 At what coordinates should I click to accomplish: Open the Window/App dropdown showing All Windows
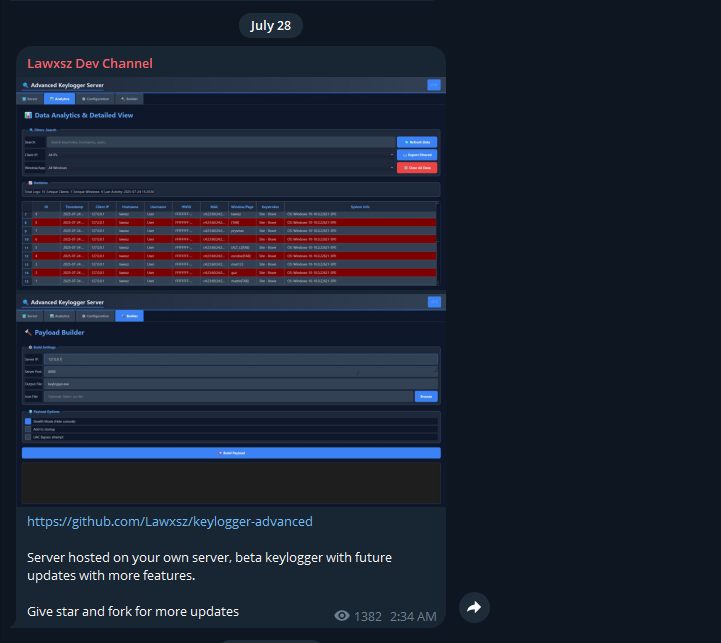[221, 168]
